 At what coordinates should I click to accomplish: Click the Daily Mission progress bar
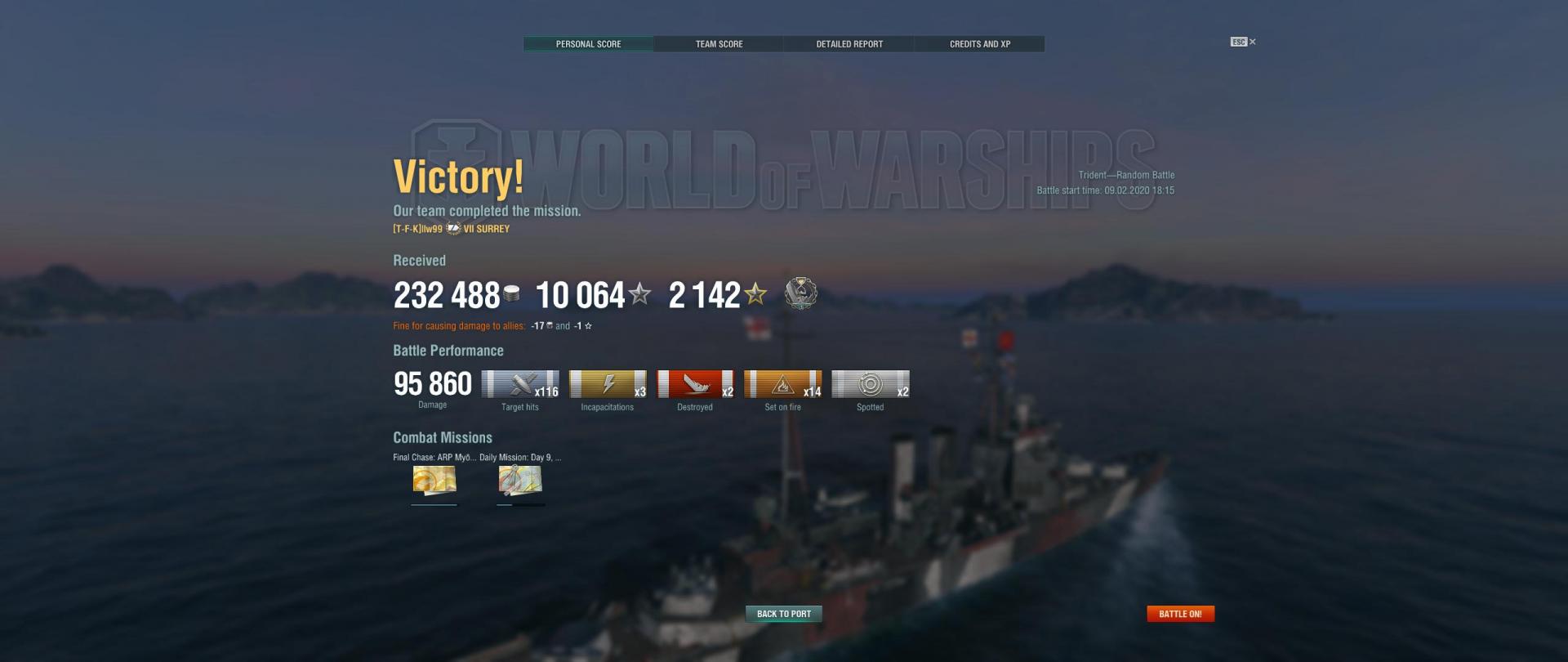click(x=521, y=505)
